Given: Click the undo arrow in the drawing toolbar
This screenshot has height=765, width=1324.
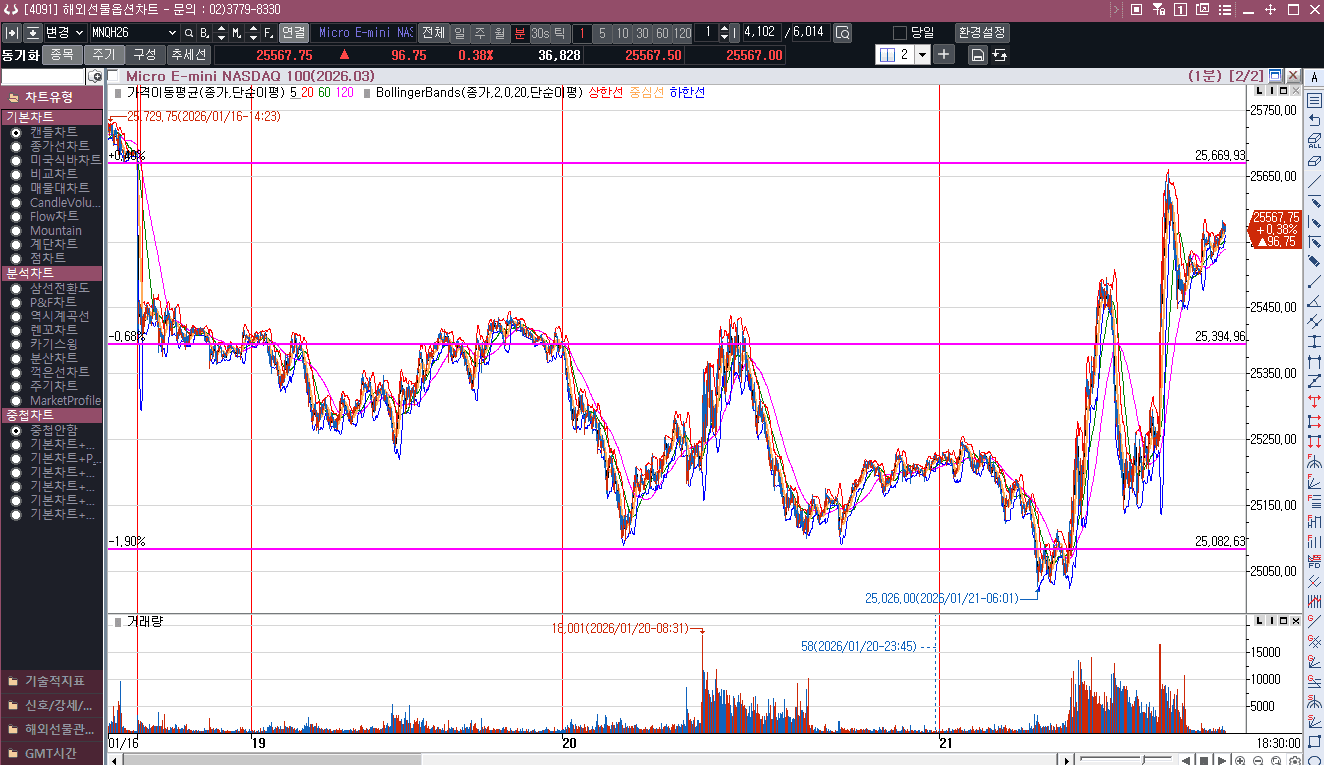Looking at the screenshot, I should click(1314, 120).
